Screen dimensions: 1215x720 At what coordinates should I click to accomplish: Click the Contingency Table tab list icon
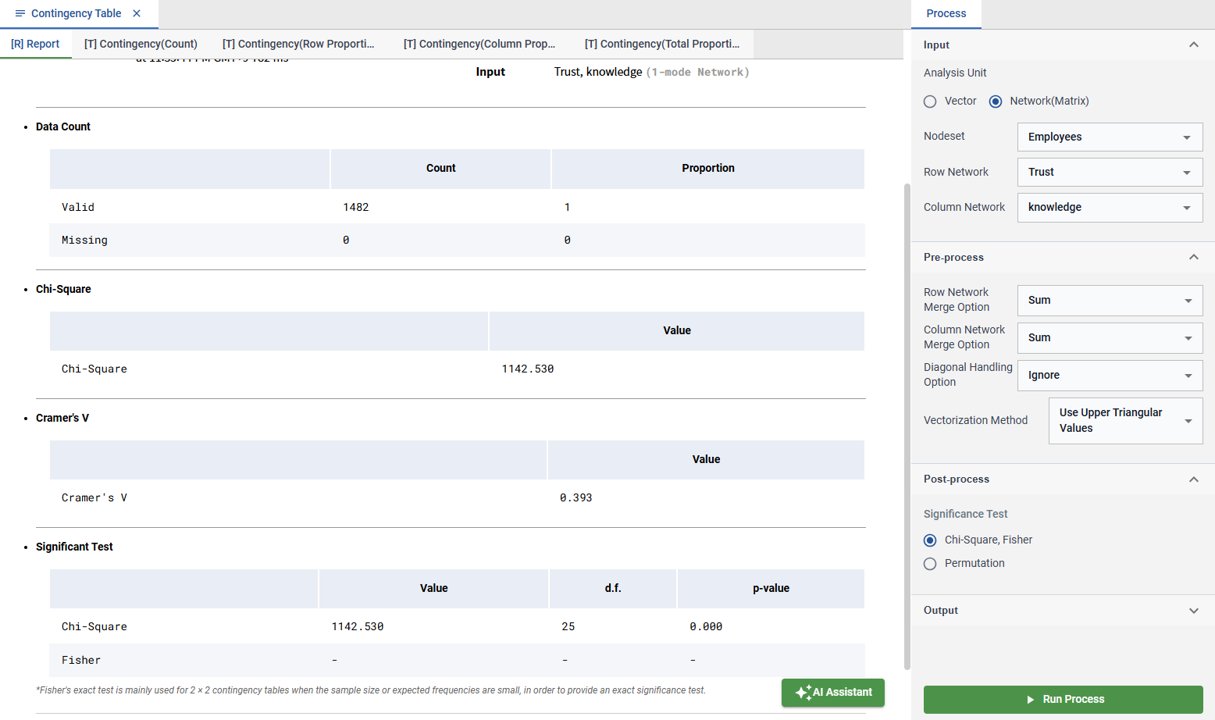(19, 14)
